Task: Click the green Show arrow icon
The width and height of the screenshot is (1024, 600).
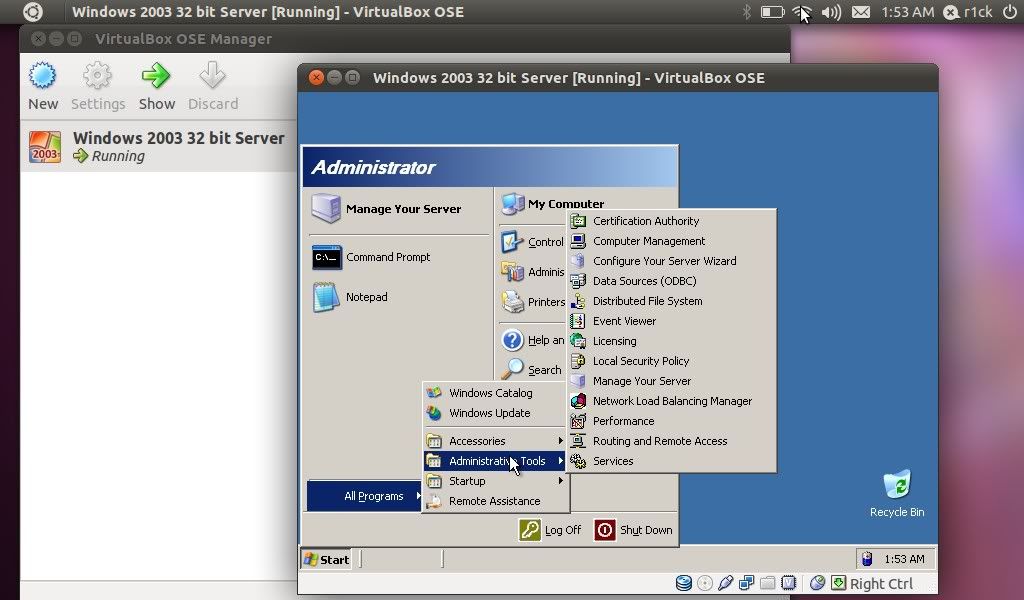Action: pyautogui.click(x=156, y=78)
